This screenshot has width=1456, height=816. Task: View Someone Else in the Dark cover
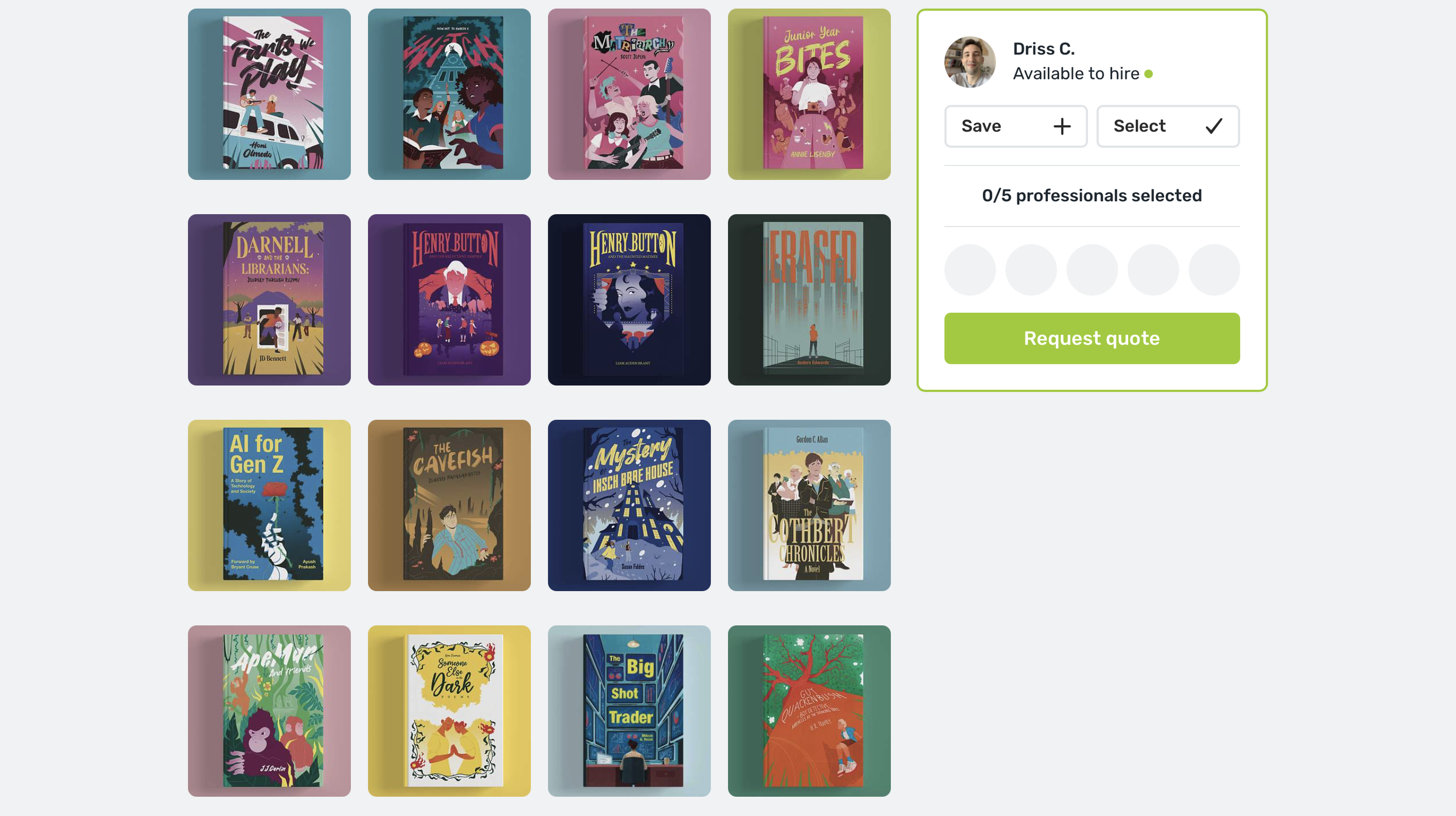tap(449, 711)
